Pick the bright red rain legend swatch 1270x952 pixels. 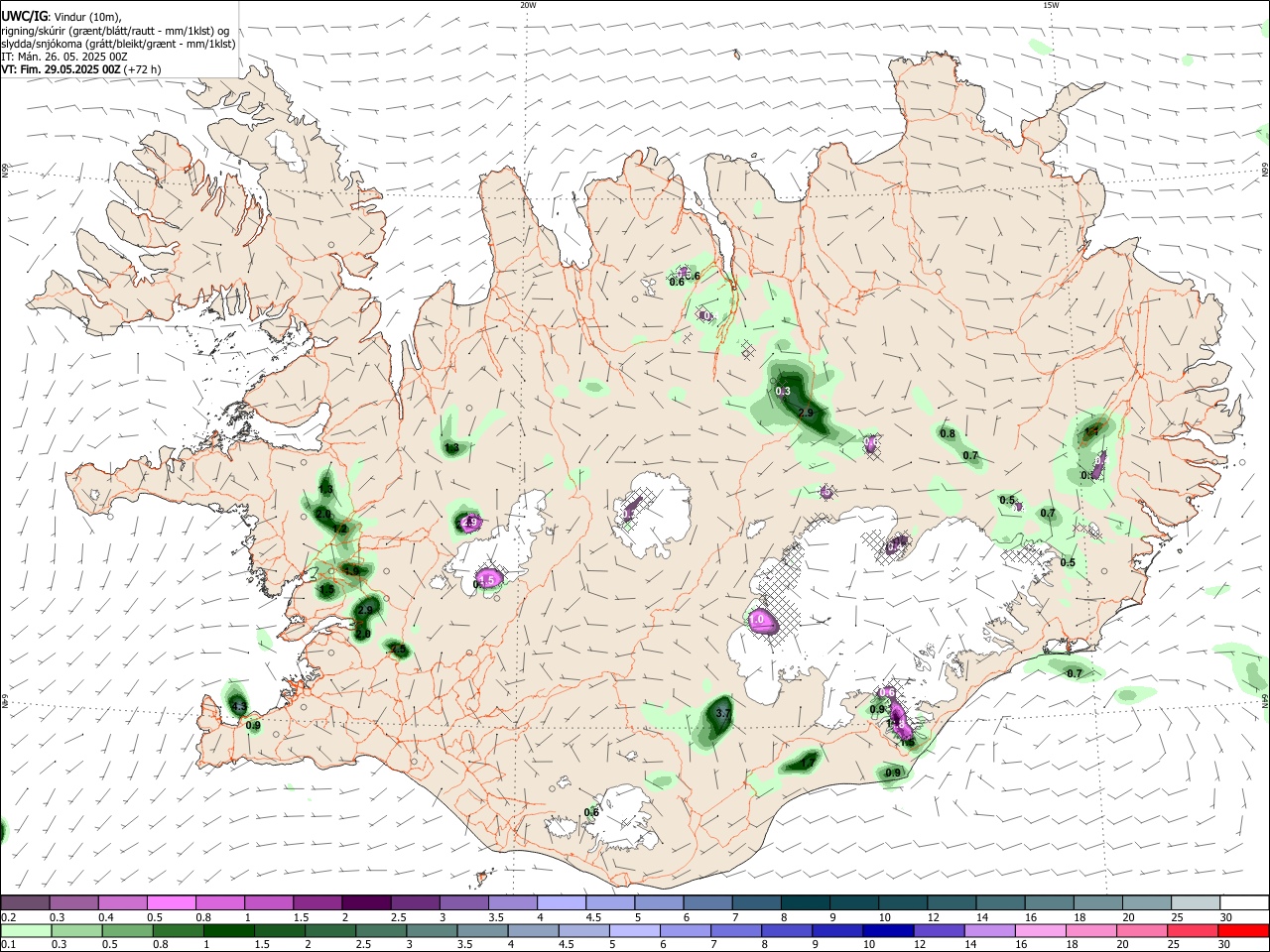[1243, 931]
